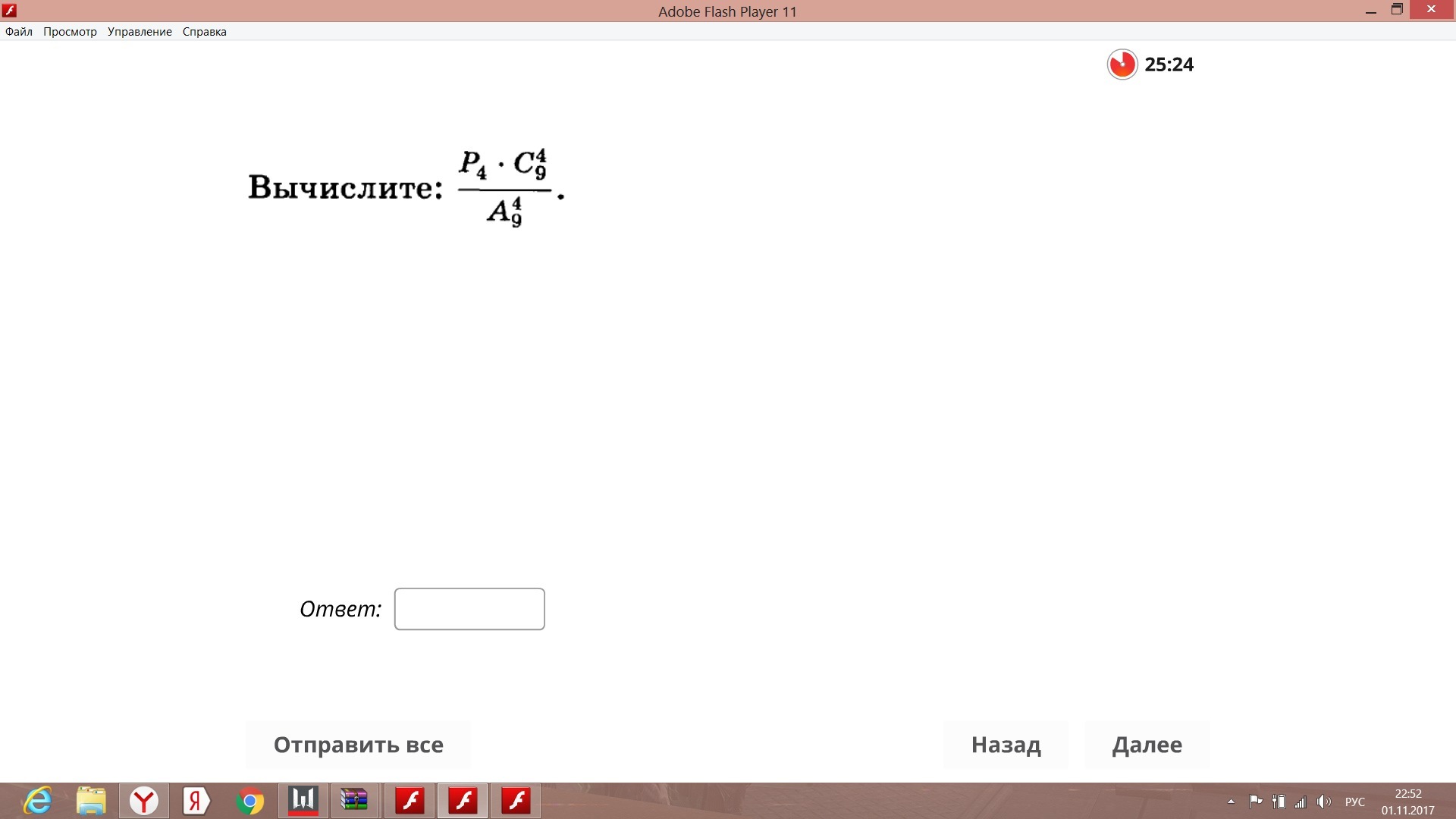The image size is (1456, 819).
Task: Open the Файл menu
Action: (19, 32)
